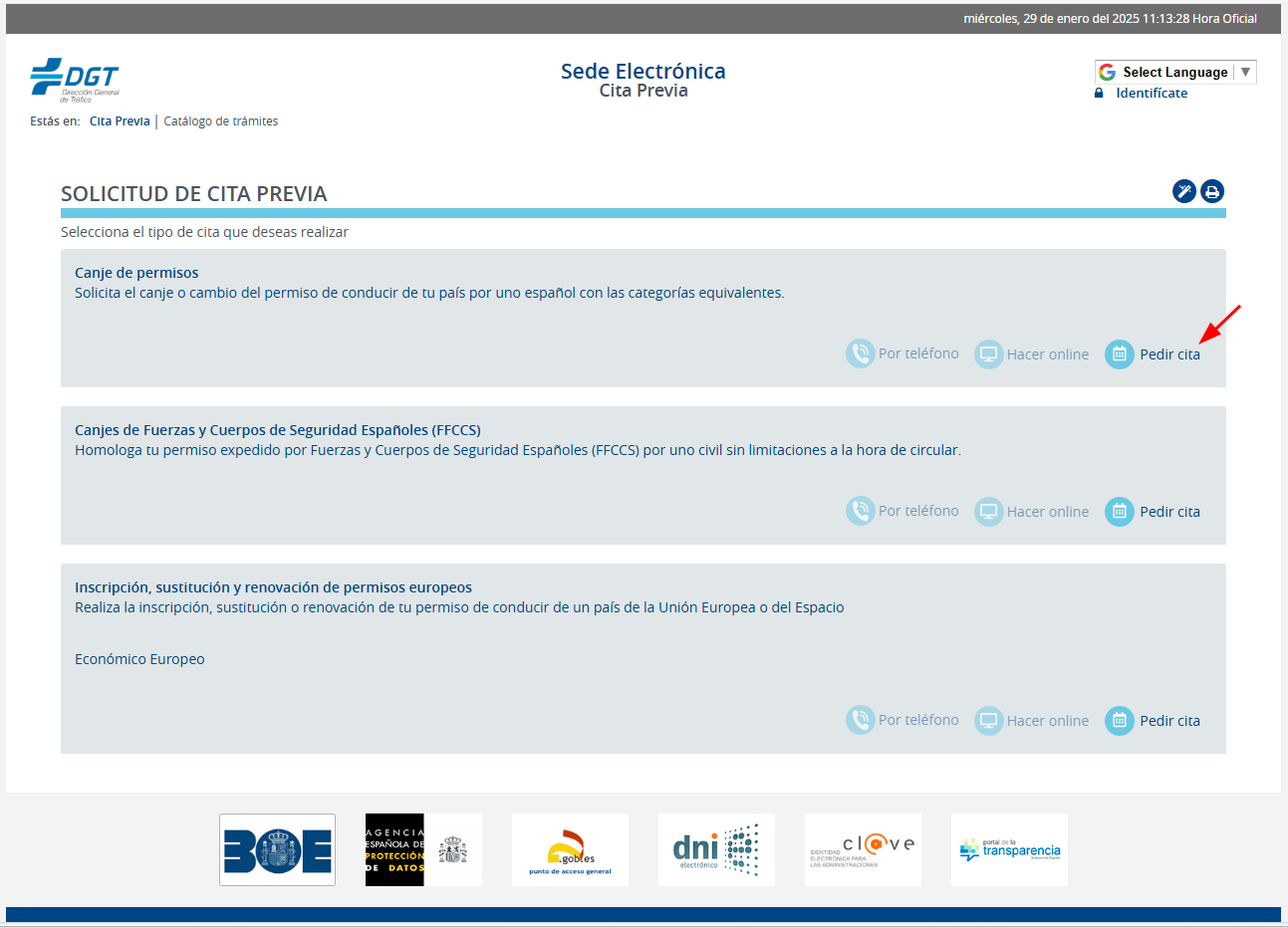Open the Canje de permisos title link

pyautogui.click(x=136, y=273)
